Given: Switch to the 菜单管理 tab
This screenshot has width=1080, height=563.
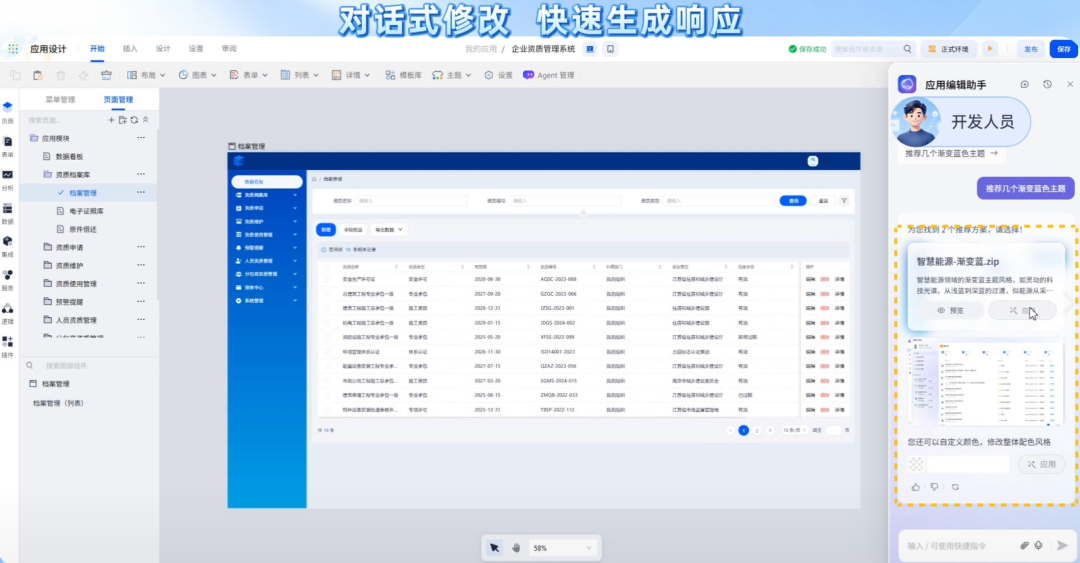Looking at the screenshot, I should 60,100.
